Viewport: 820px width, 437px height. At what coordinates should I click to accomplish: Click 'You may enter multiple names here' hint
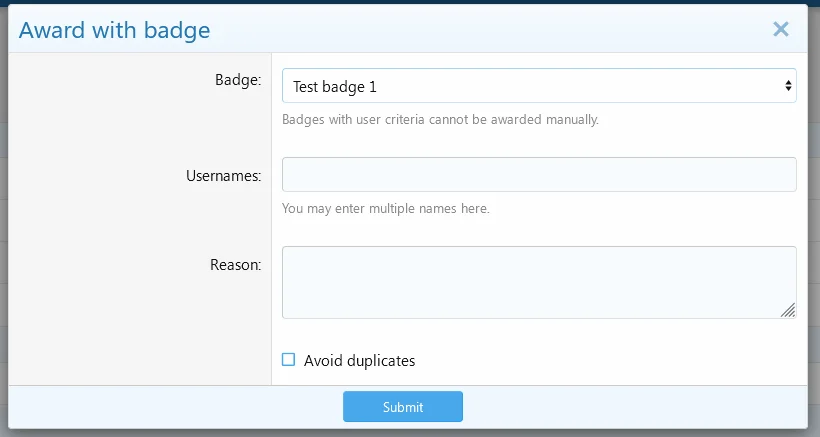point(385,209)
